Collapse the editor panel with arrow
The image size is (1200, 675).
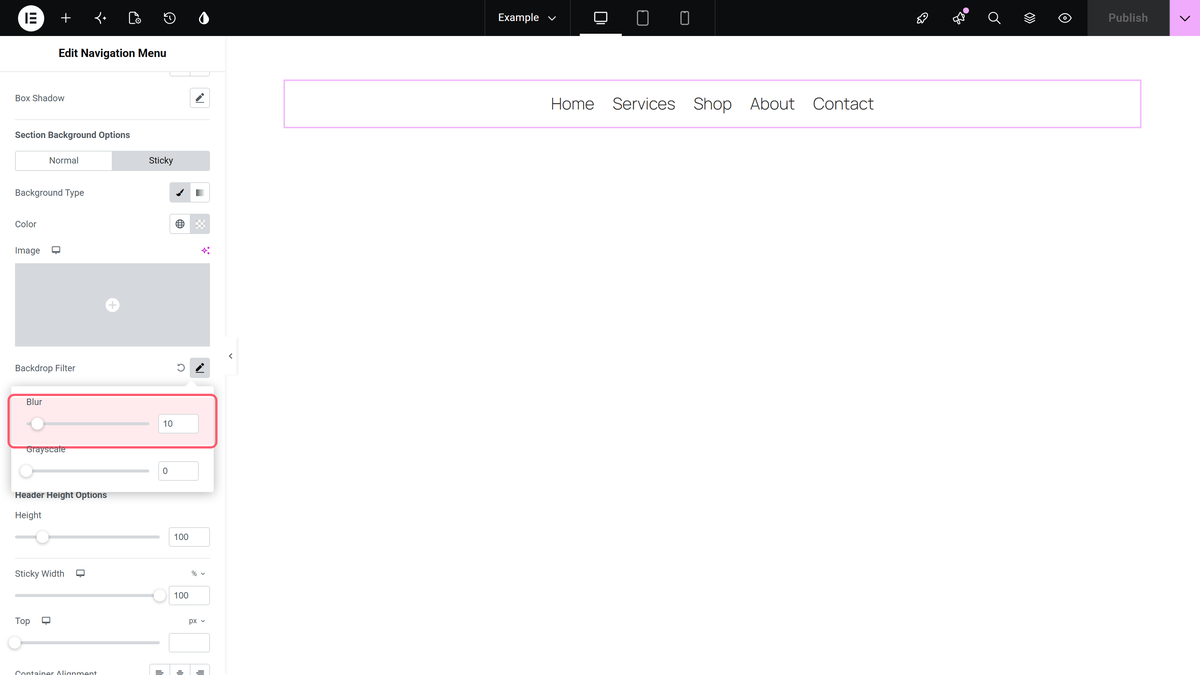(231, 356)
